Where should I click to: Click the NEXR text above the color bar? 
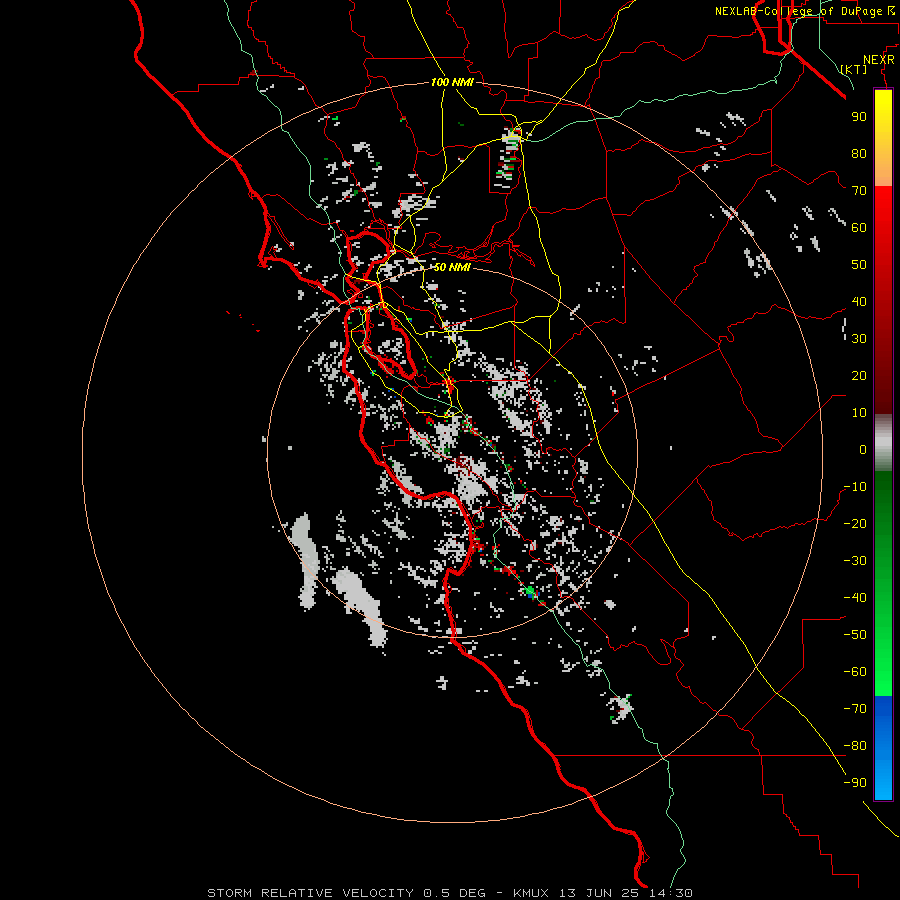pos(879,60)
